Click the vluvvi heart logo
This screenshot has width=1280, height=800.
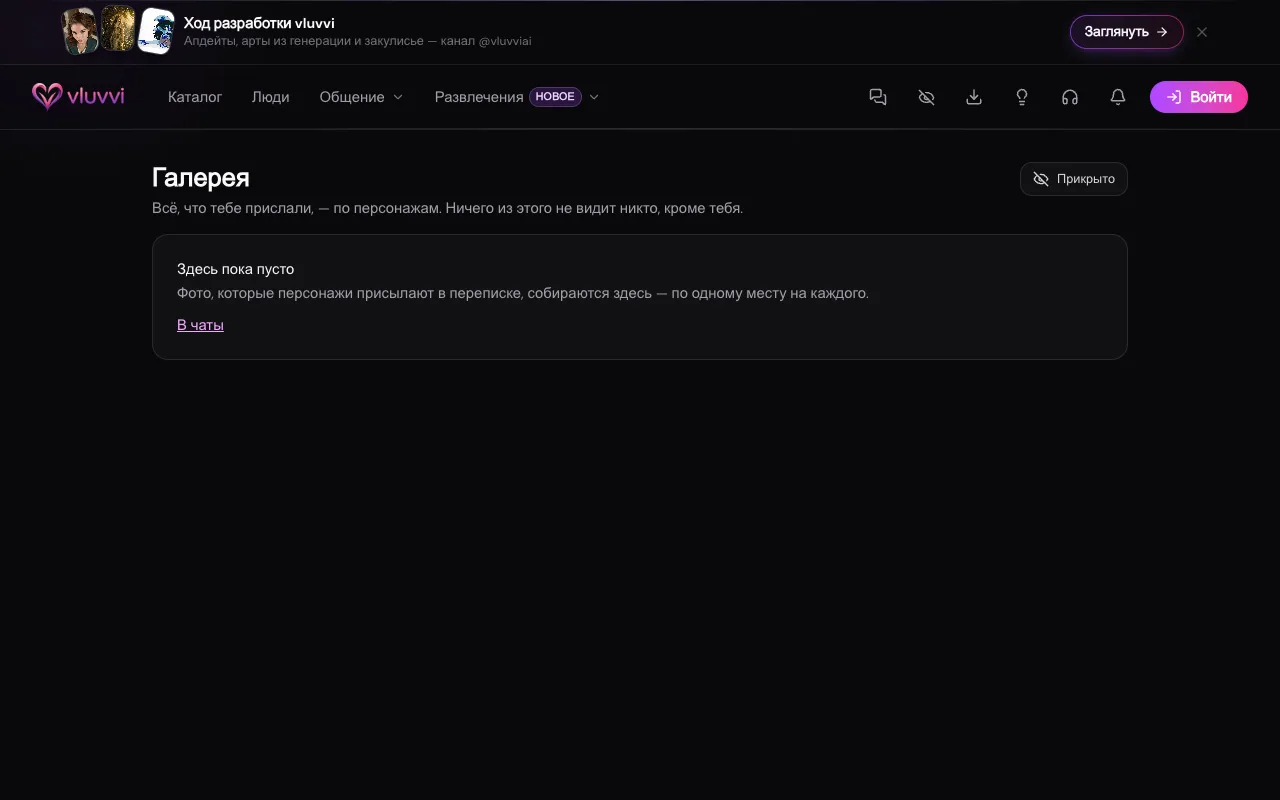(x=78, y=96)
